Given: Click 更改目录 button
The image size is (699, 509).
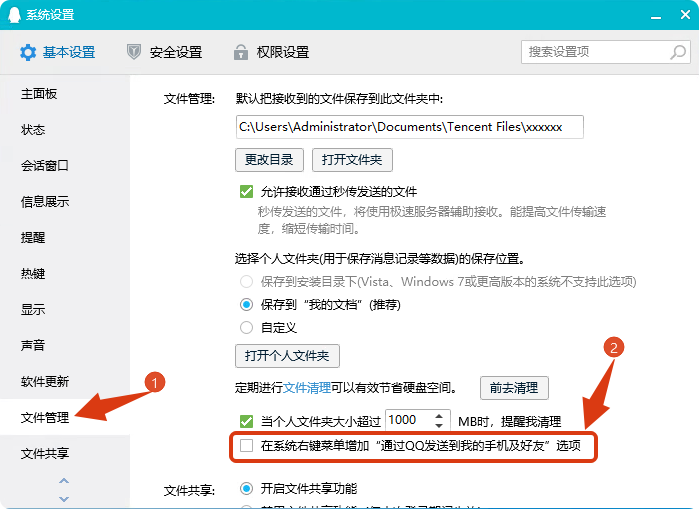Looking at the screenshot, I should (269, 160).
